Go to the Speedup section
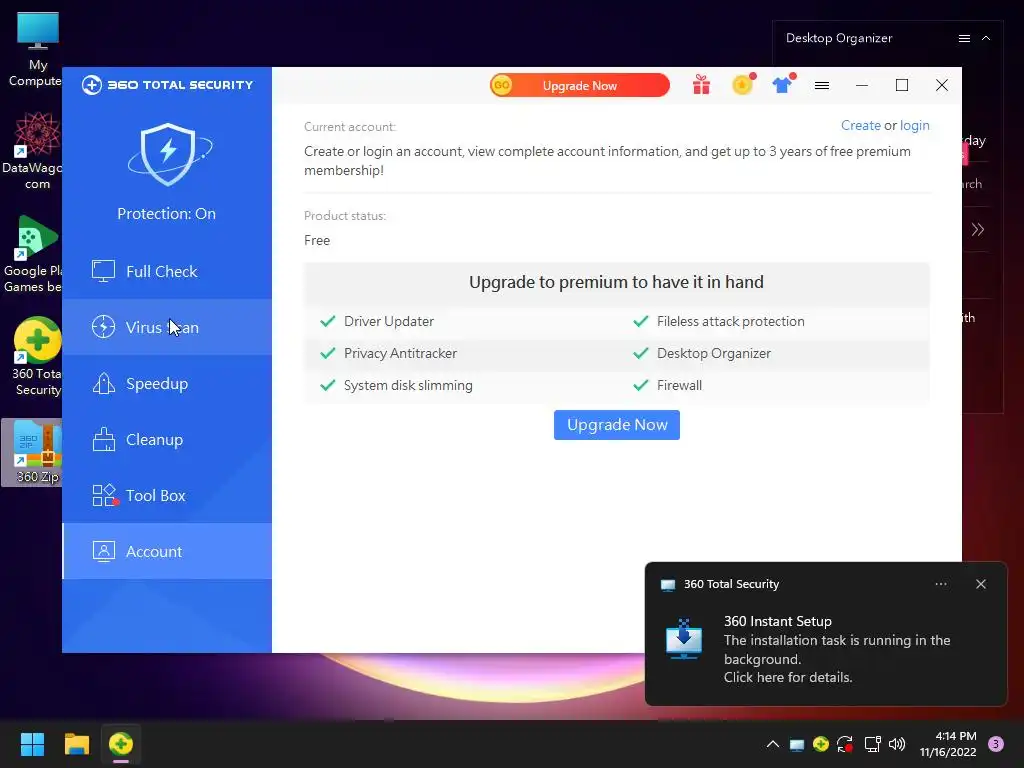The width and height of the screenshot is (1024, 768). 167,383
